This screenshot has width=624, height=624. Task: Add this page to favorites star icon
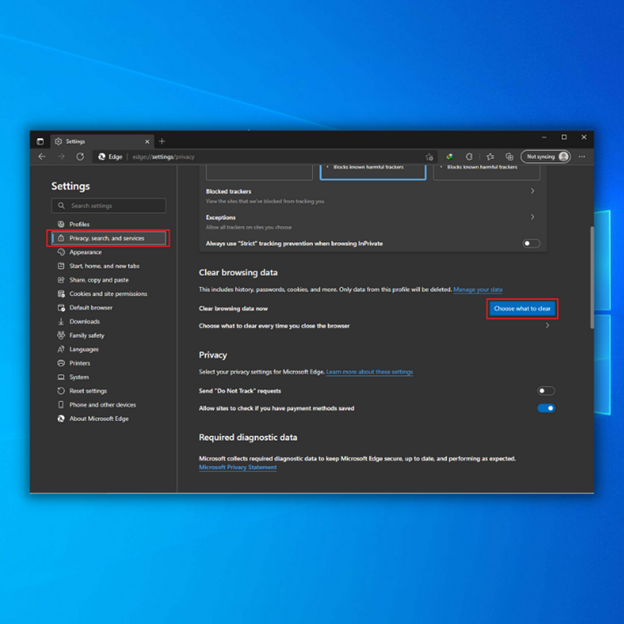coord(429,157)
